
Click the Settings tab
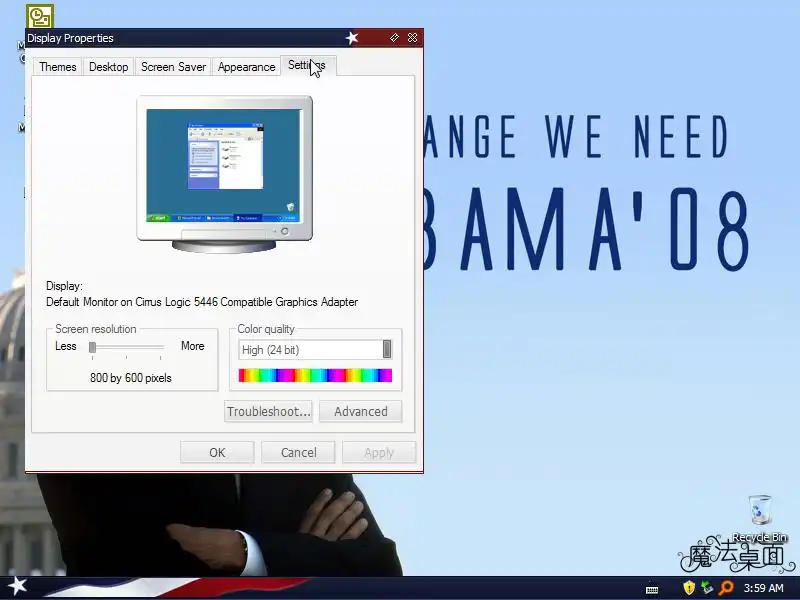pyautogui.click(x=308, y=65)
